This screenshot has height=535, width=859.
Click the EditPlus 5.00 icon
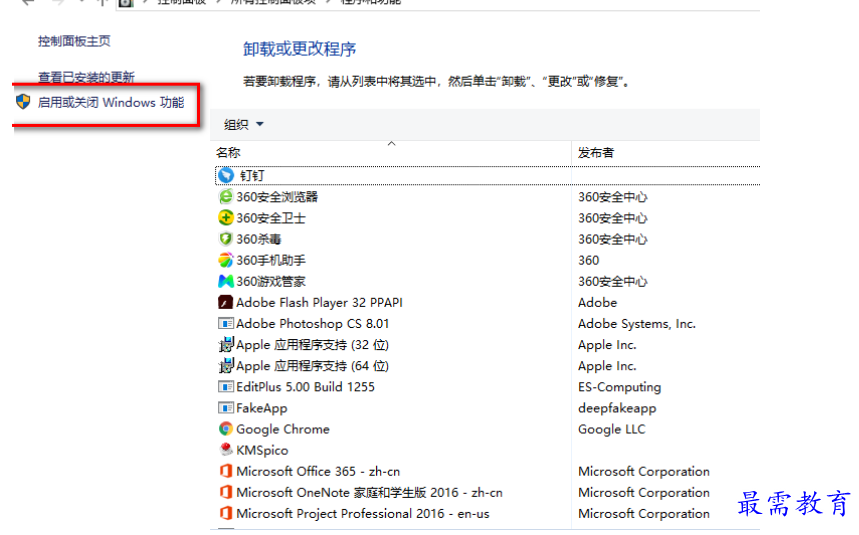pos(226,387)
